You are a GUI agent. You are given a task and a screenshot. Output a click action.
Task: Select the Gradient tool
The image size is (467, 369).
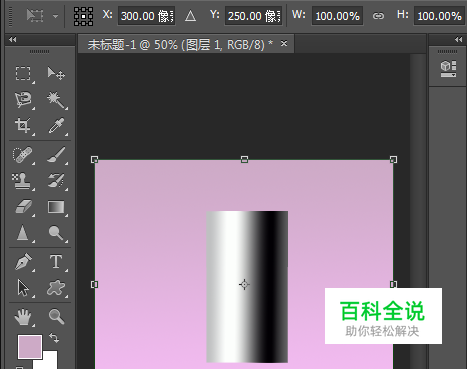click(56, 207)
